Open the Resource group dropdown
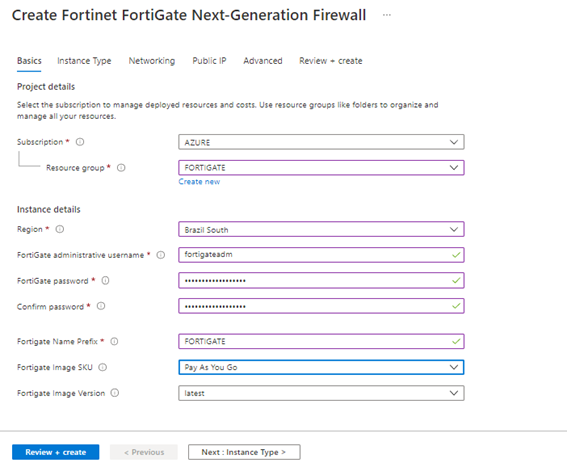Screen dimensions: 567x467 (x=321, y=167)
